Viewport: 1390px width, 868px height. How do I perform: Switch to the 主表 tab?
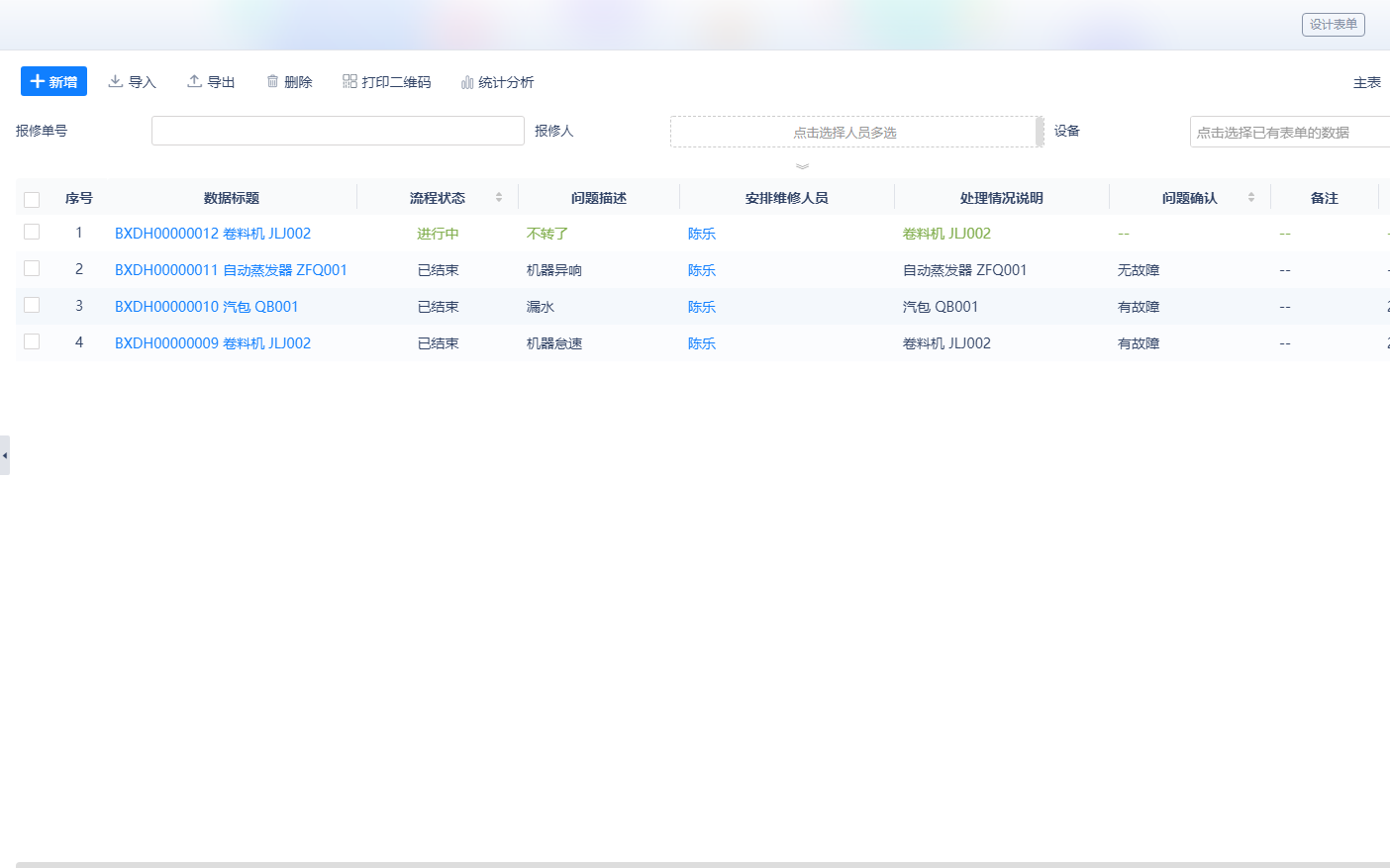click(x=1366, y=82)
